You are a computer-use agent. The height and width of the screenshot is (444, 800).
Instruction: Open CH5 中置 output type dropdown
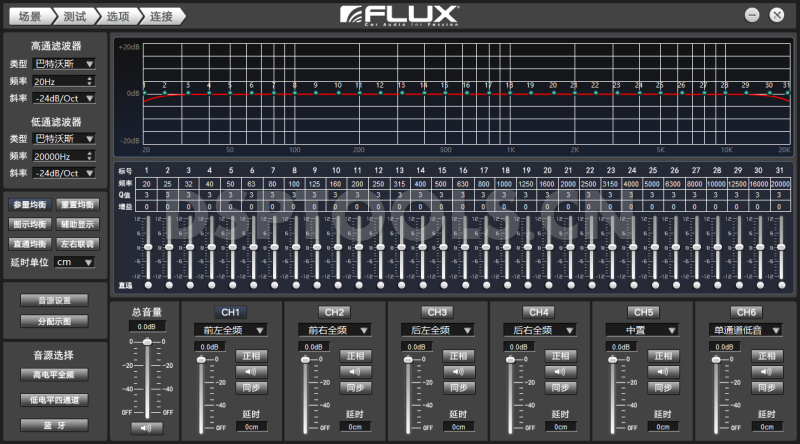pyautogui.click(x=642, y=331)
